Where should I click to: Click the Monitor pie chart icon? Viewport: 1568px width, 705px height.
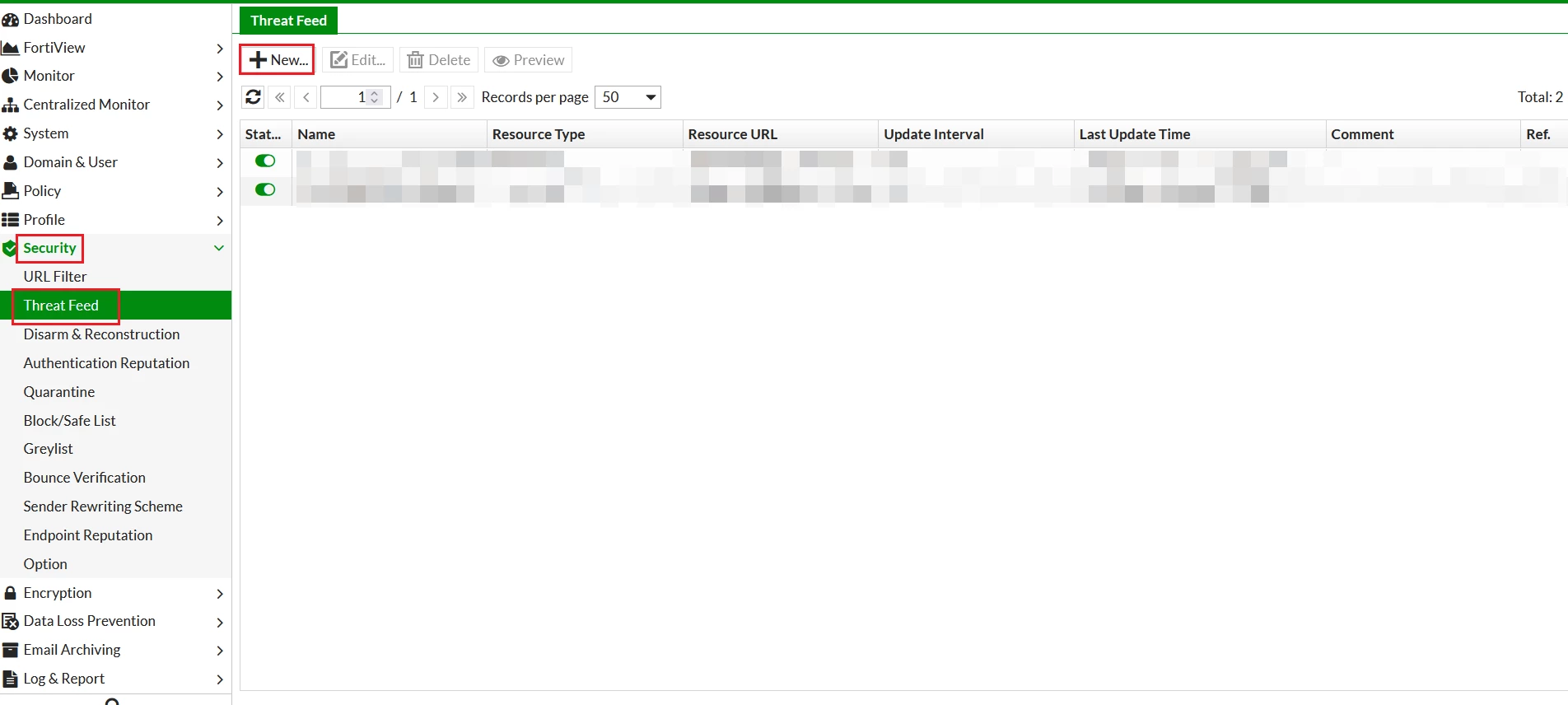(10, 76)
